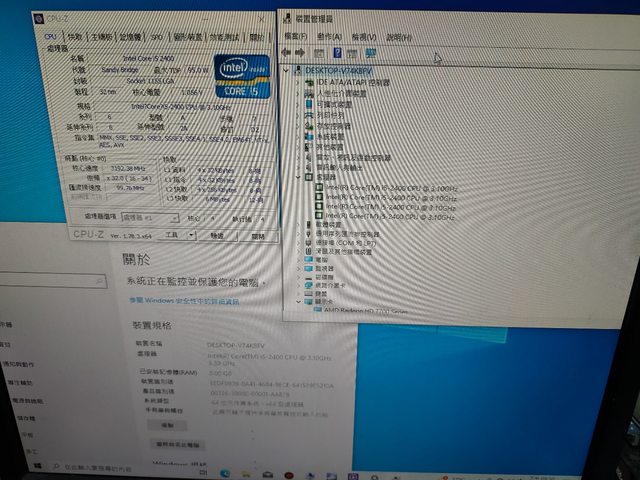Click the blue help icon in Device Manager toolbar
The height and width of the screenshot is (480, 640).
click(x=337, y=52)
